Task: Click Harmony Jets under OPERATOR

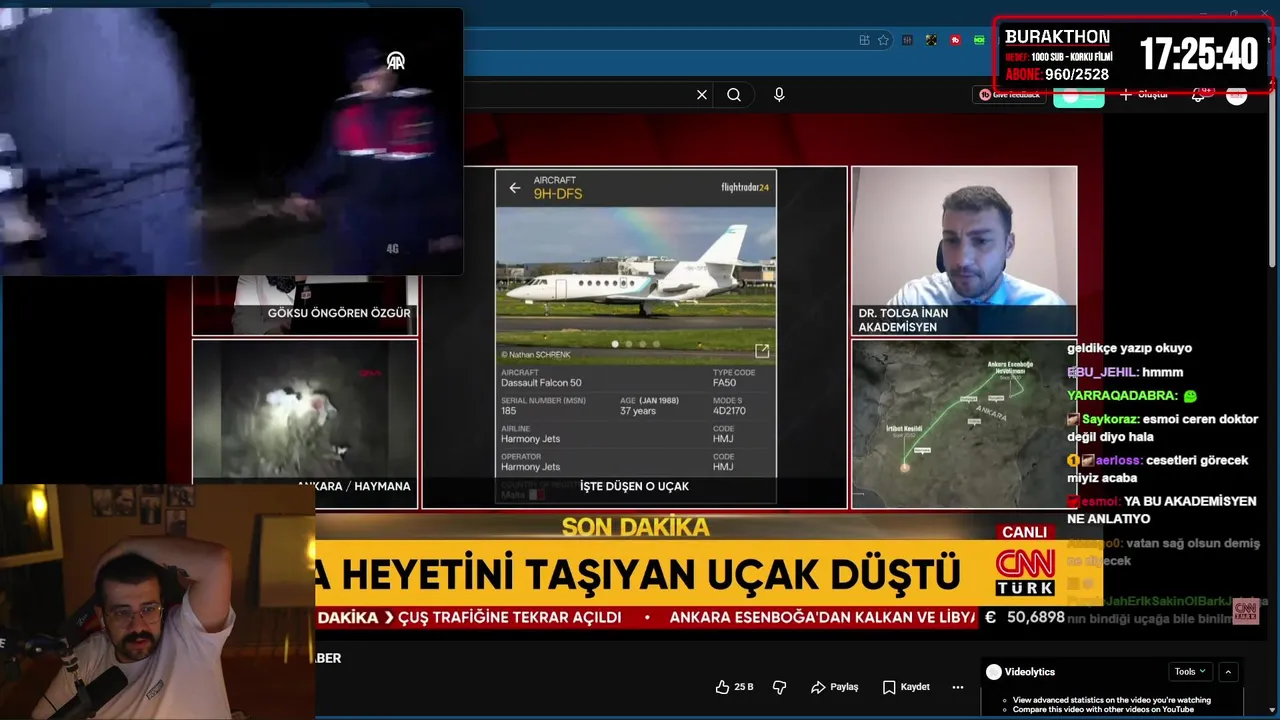Action: pos(530,466)
